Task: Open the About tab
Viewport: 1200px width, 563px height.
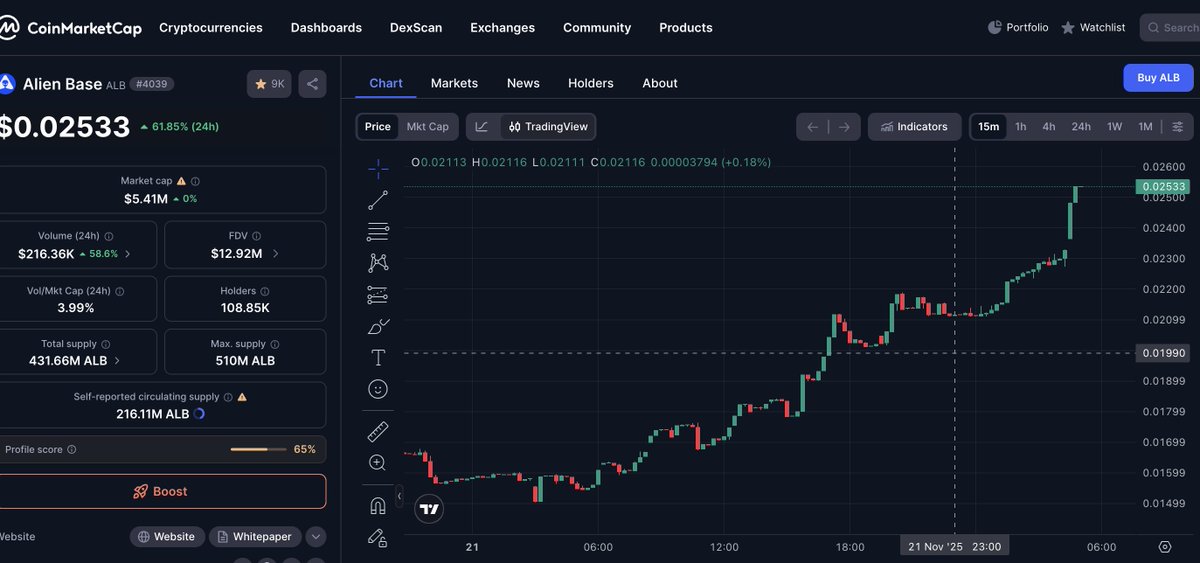Action: point(660,83)
